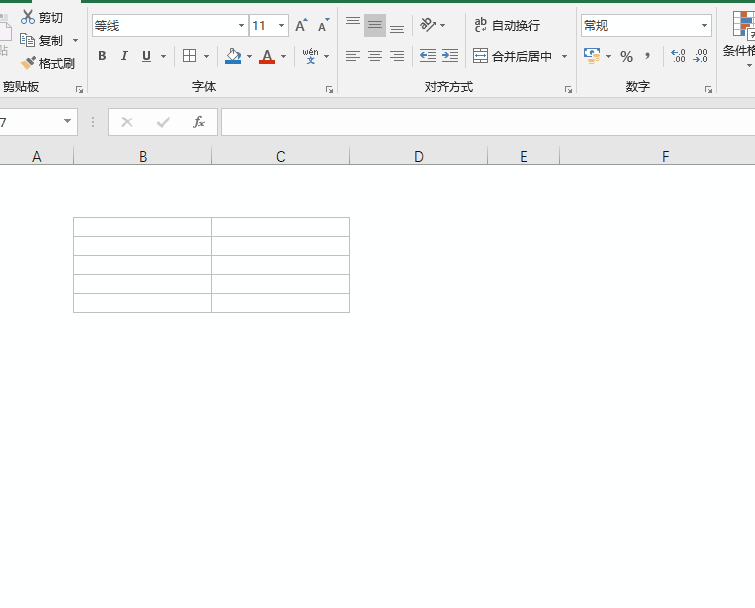Decrease decimal places

(x=701, y=56)
